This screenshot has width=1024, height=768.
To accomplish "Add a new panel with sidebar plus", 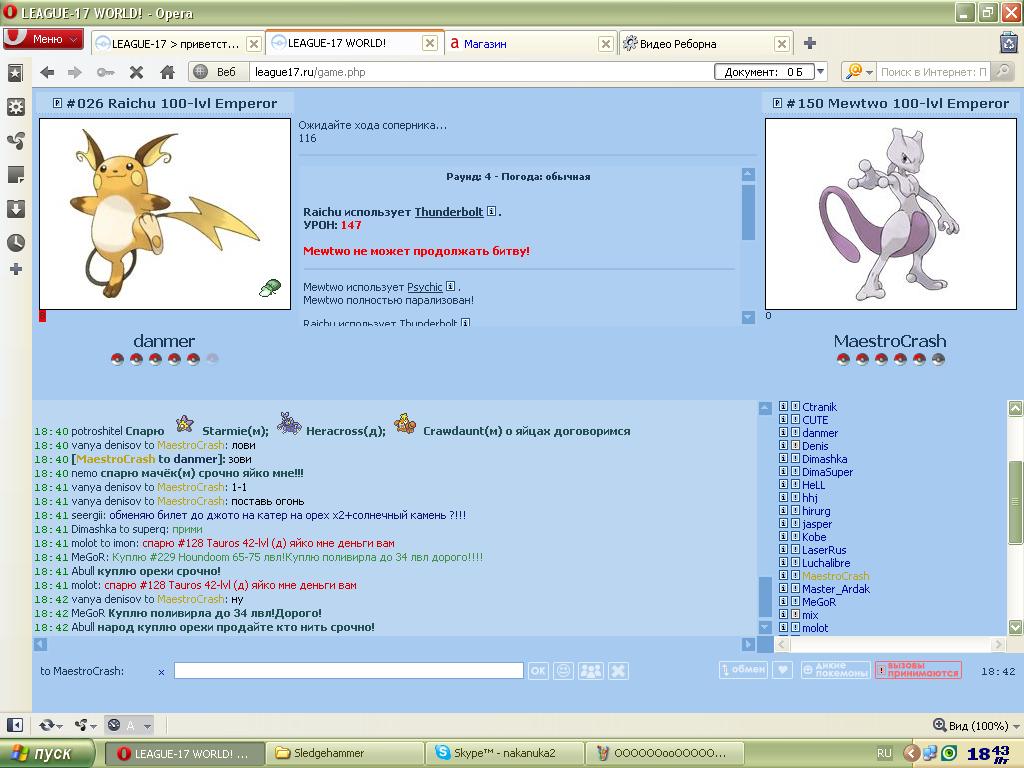I will [x=16, y=269].
